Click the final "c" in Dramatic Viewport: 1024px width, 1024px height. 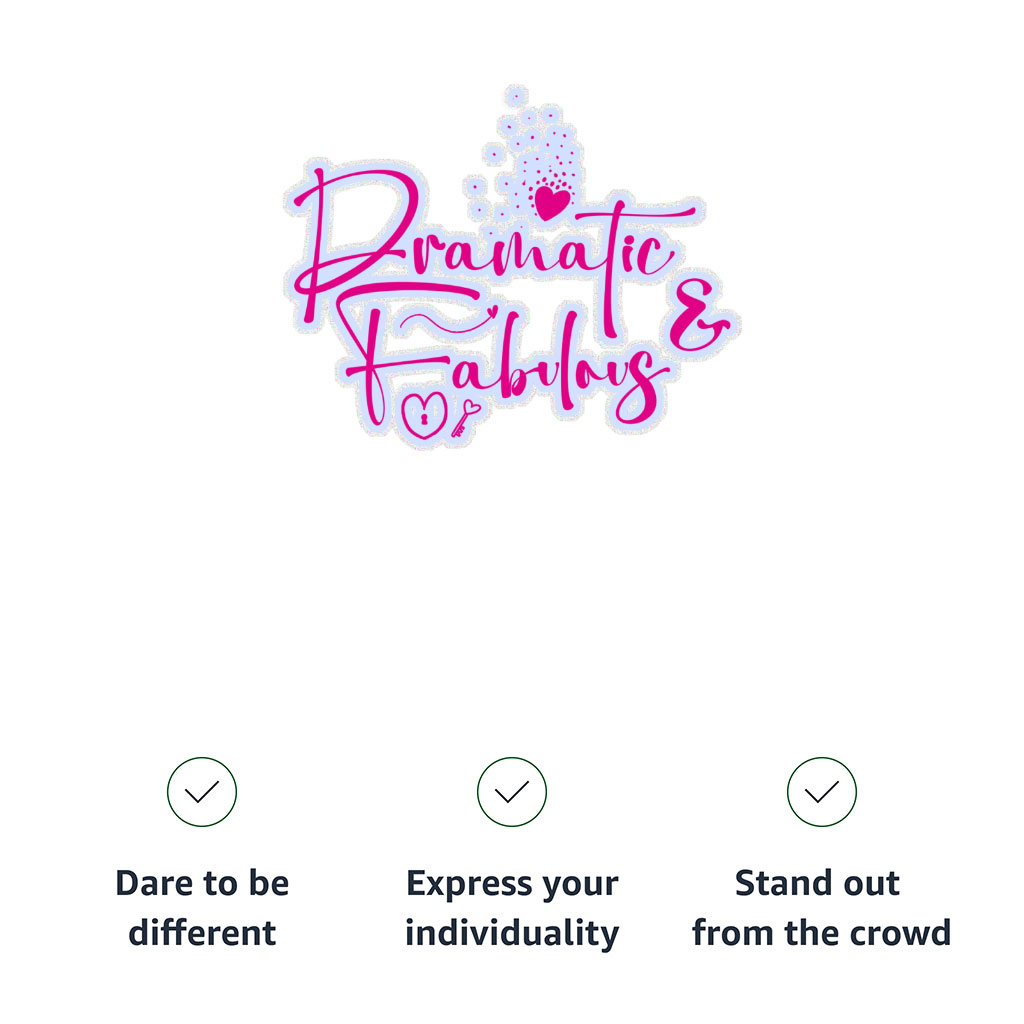point(651,257)
